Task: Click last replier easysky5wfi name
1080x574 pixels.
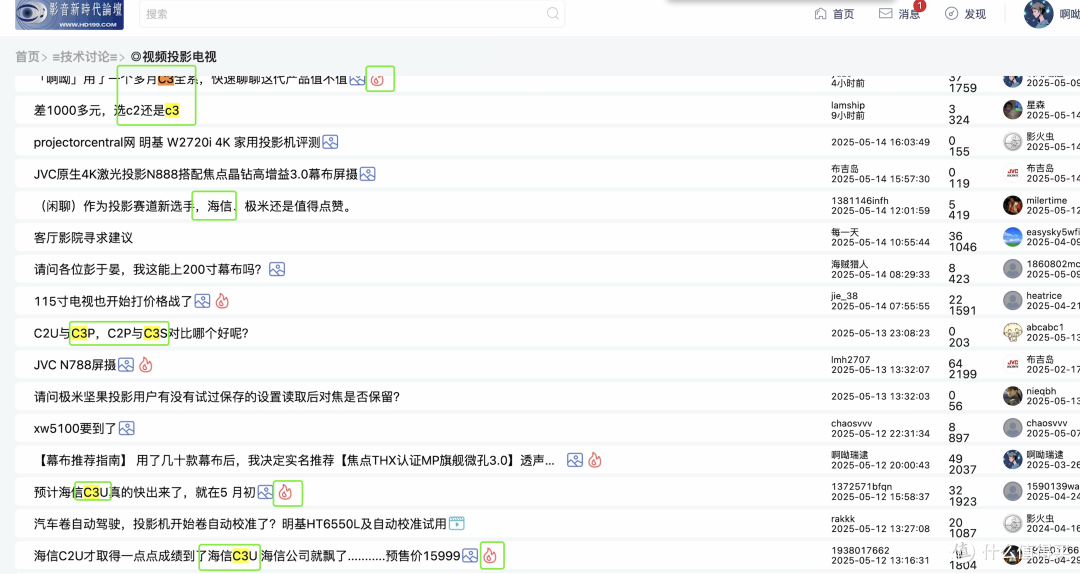Action: coord(1053,232)
